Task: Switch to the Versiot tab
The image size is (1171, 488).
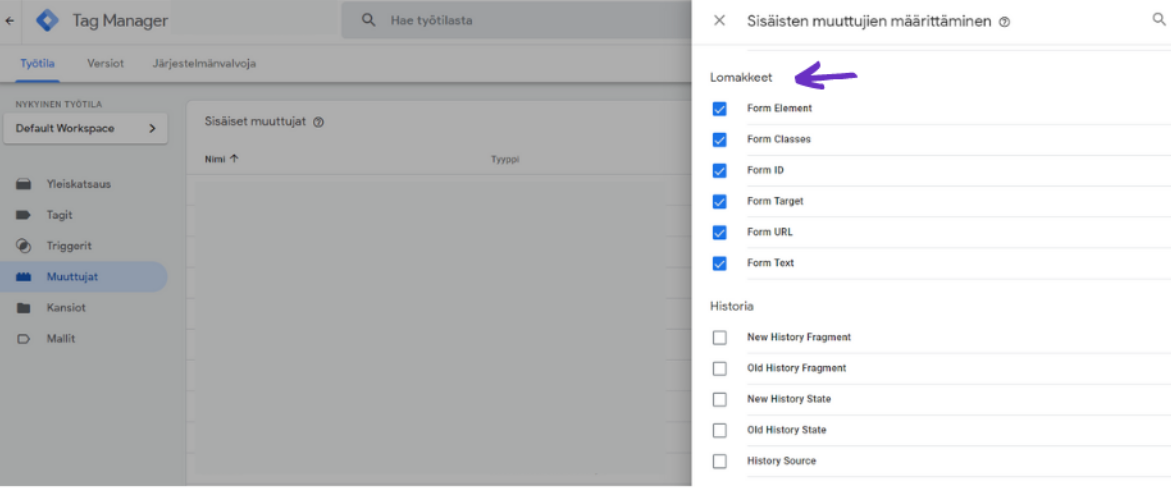Action: point(105,63)
